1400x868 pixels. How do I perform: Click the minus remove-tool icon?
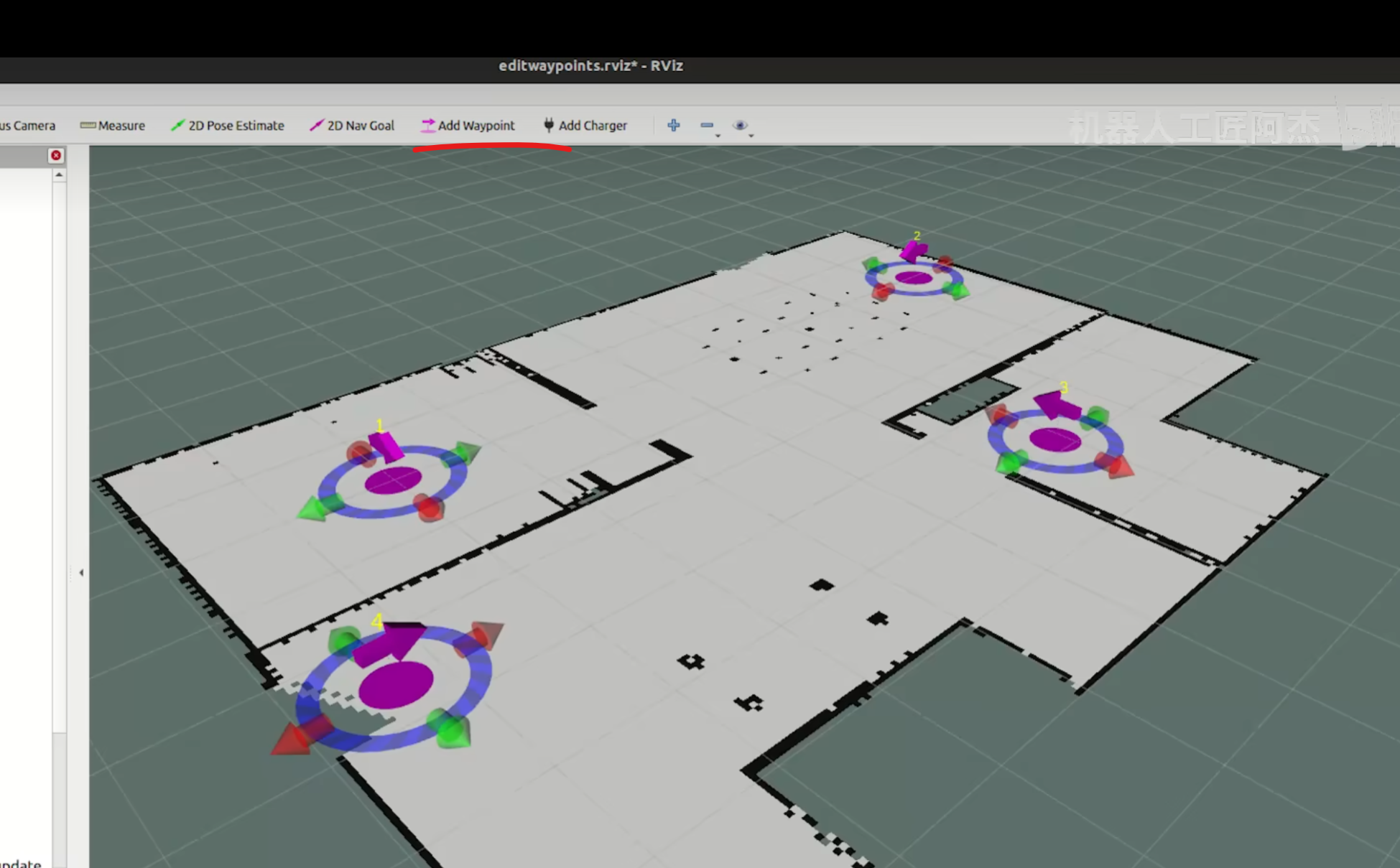coord(706,125)
